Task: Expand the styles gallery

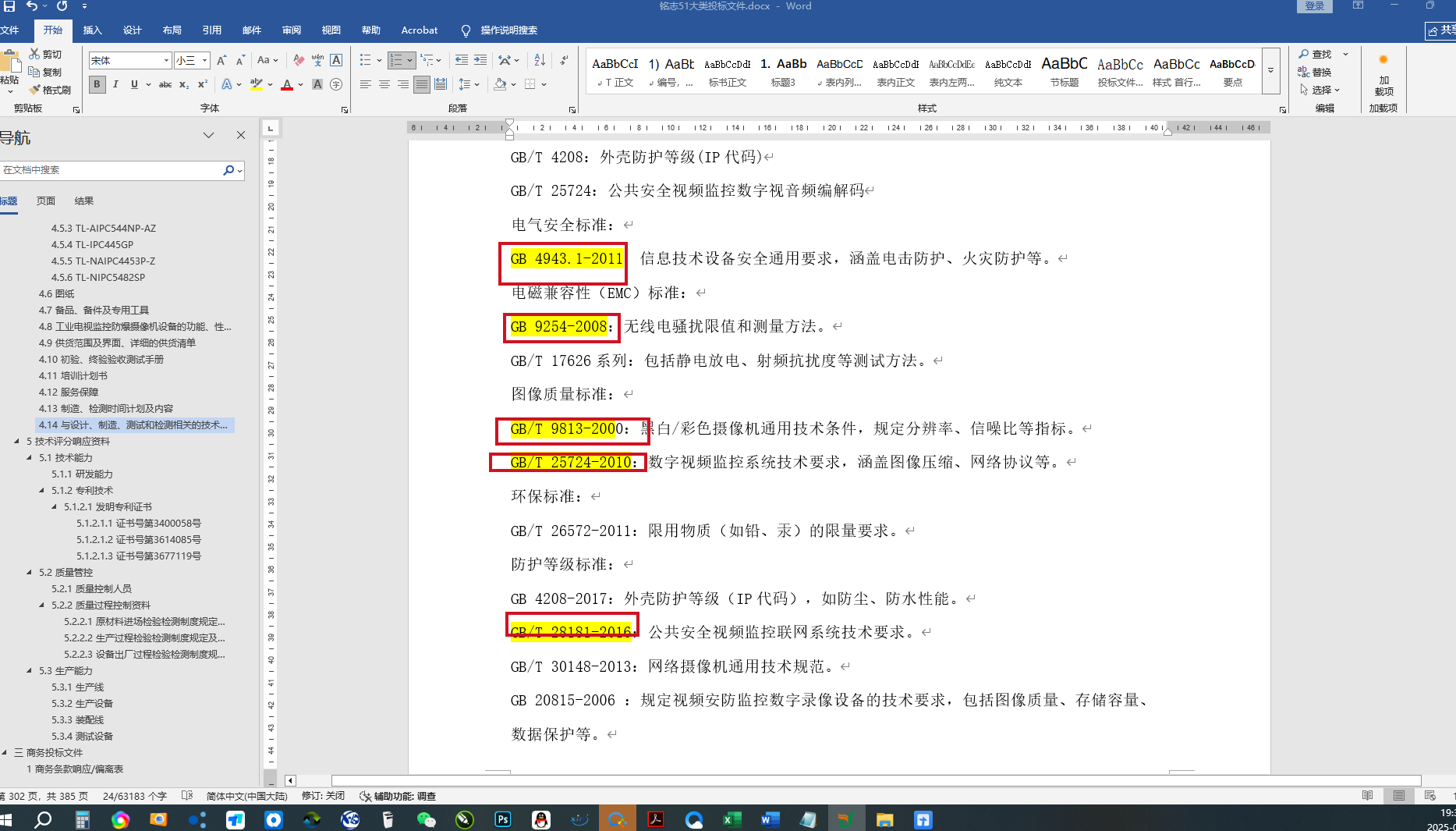Action: [x=1270, y=71]
